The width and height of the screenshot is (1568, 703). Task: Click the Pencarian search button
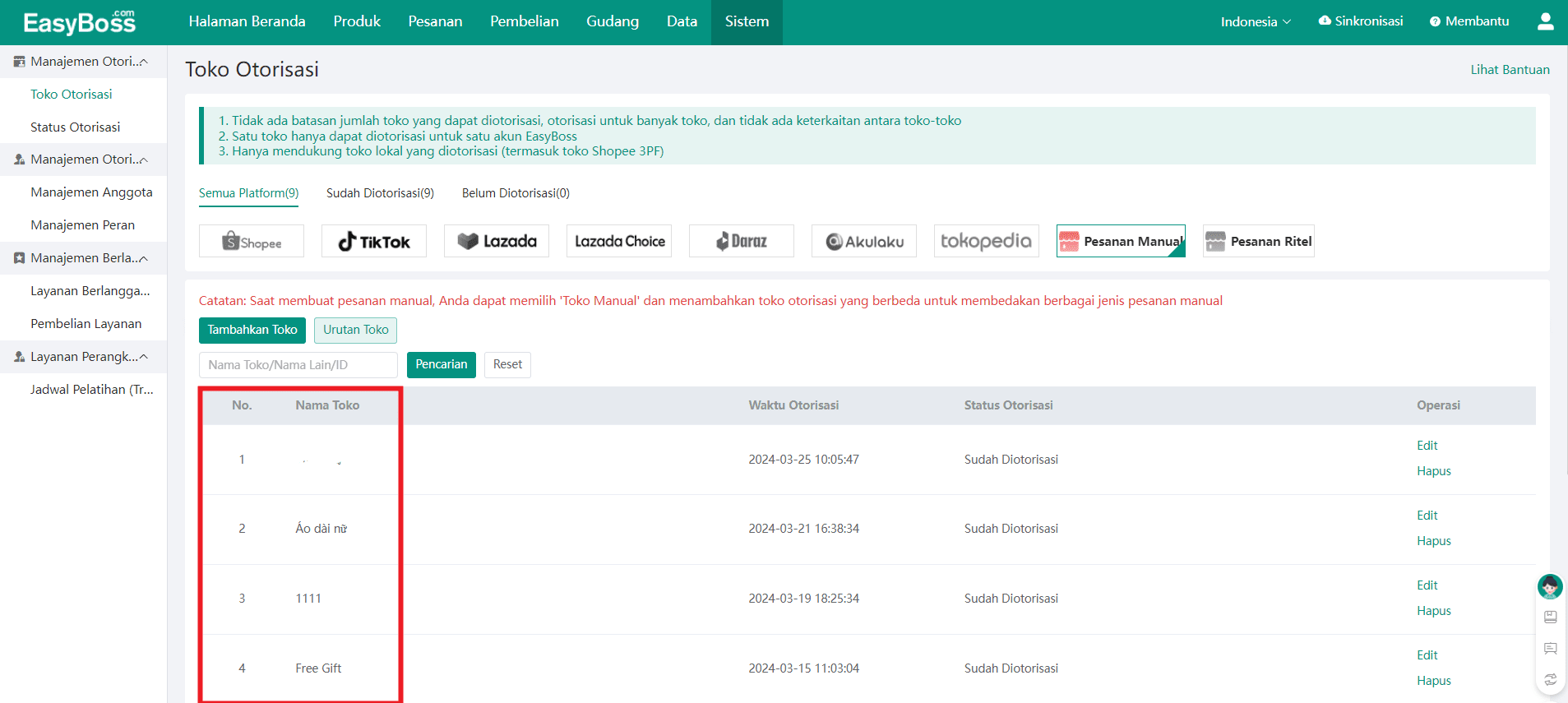coord(442,364)
